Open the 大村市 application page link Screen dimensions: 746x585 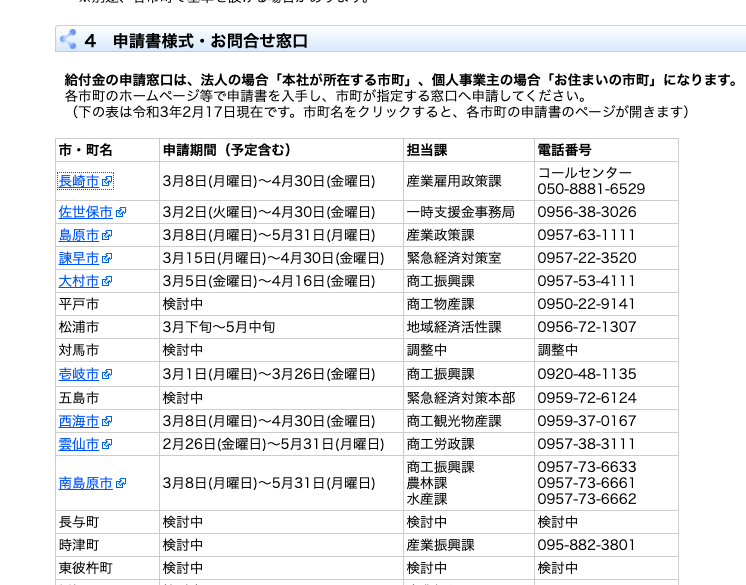(x=79, y=281)
